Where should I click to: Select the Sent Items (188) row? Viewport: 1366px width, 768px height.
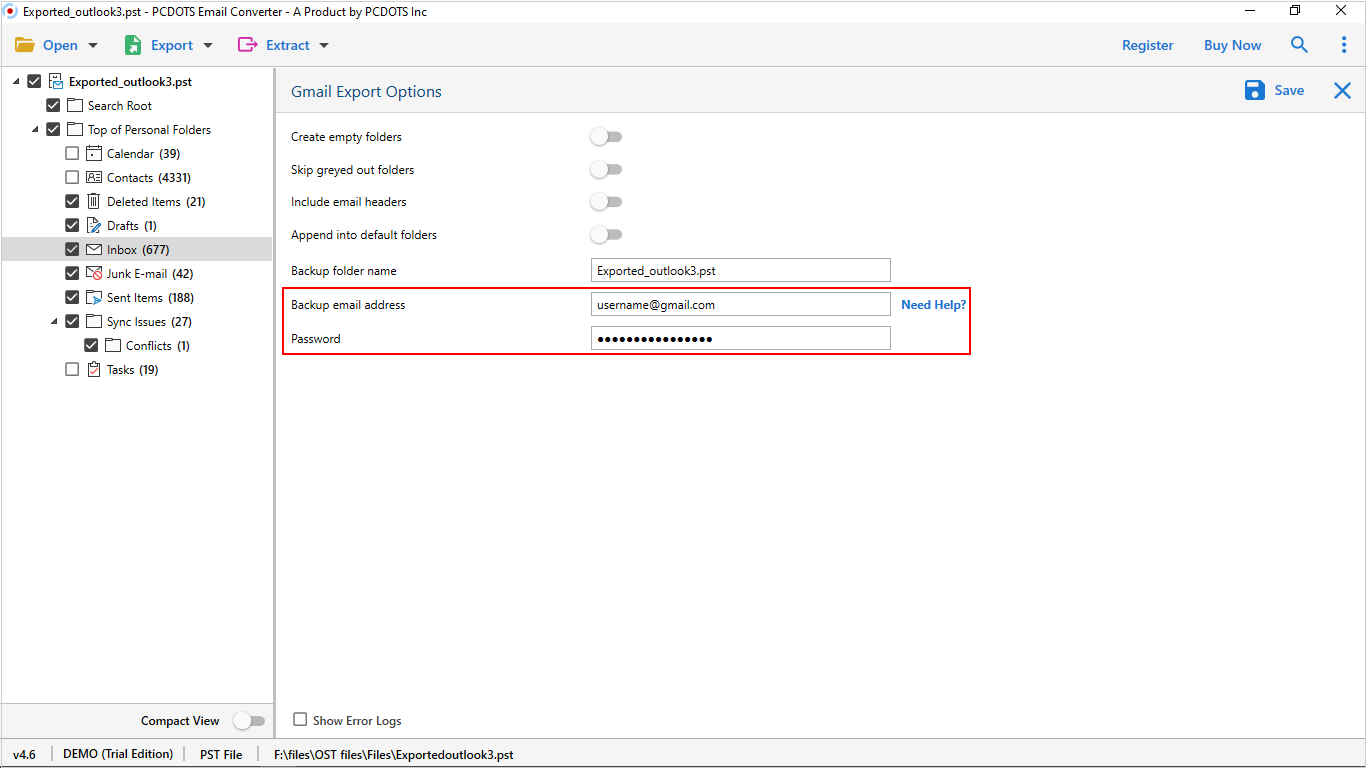(137, 298)
